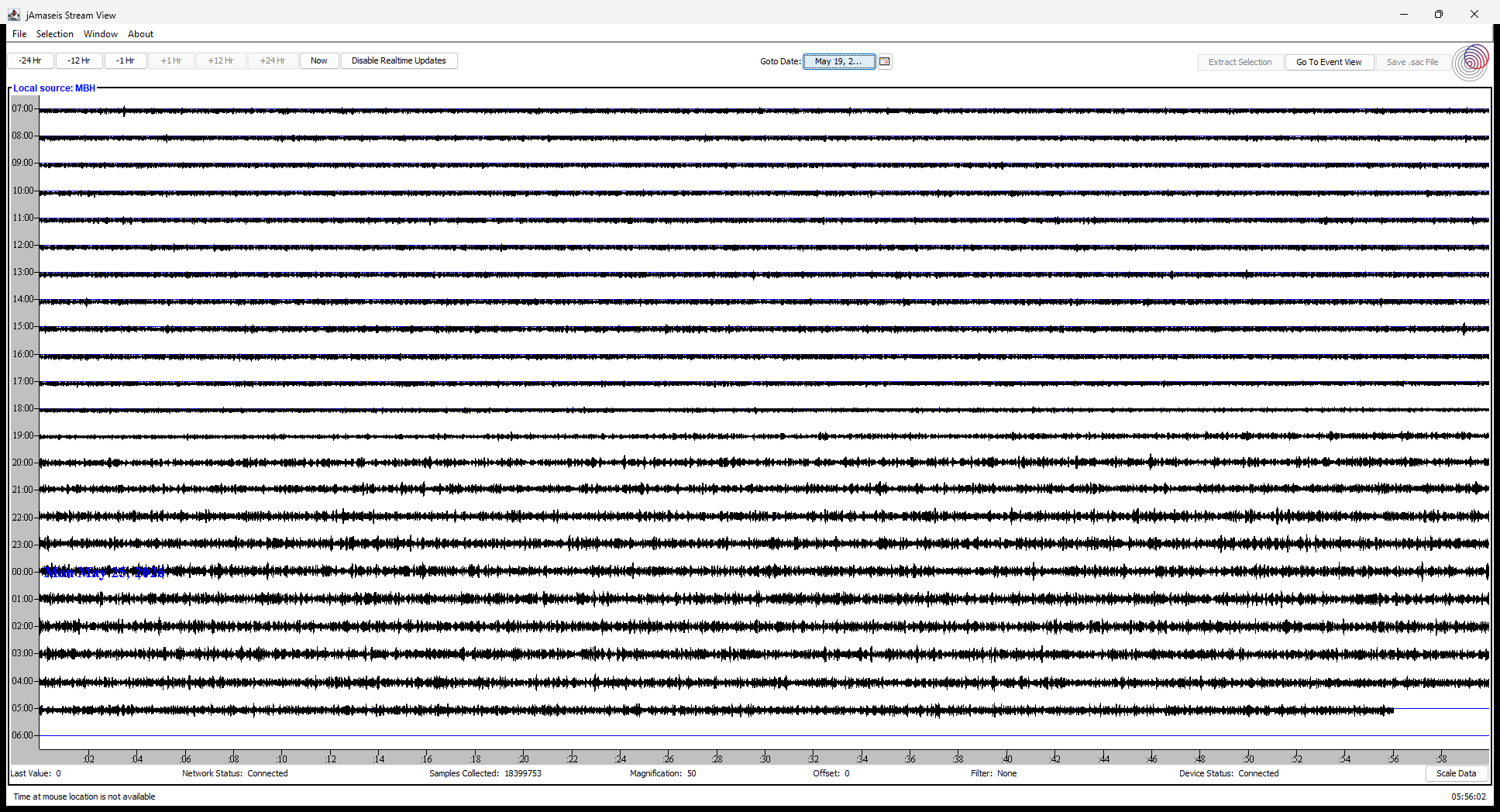The width and height of the screenshot is (1500, 812).
Task: Click the :02 minute axis marker
Action: point(89,759)
